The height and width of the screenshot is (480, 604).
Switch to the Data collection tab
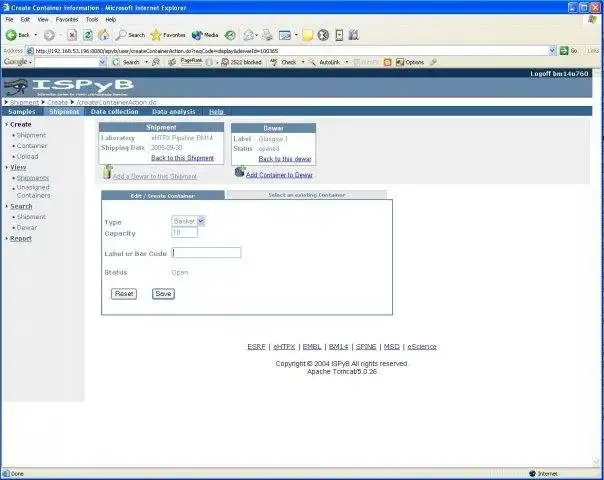coord(114,111)
